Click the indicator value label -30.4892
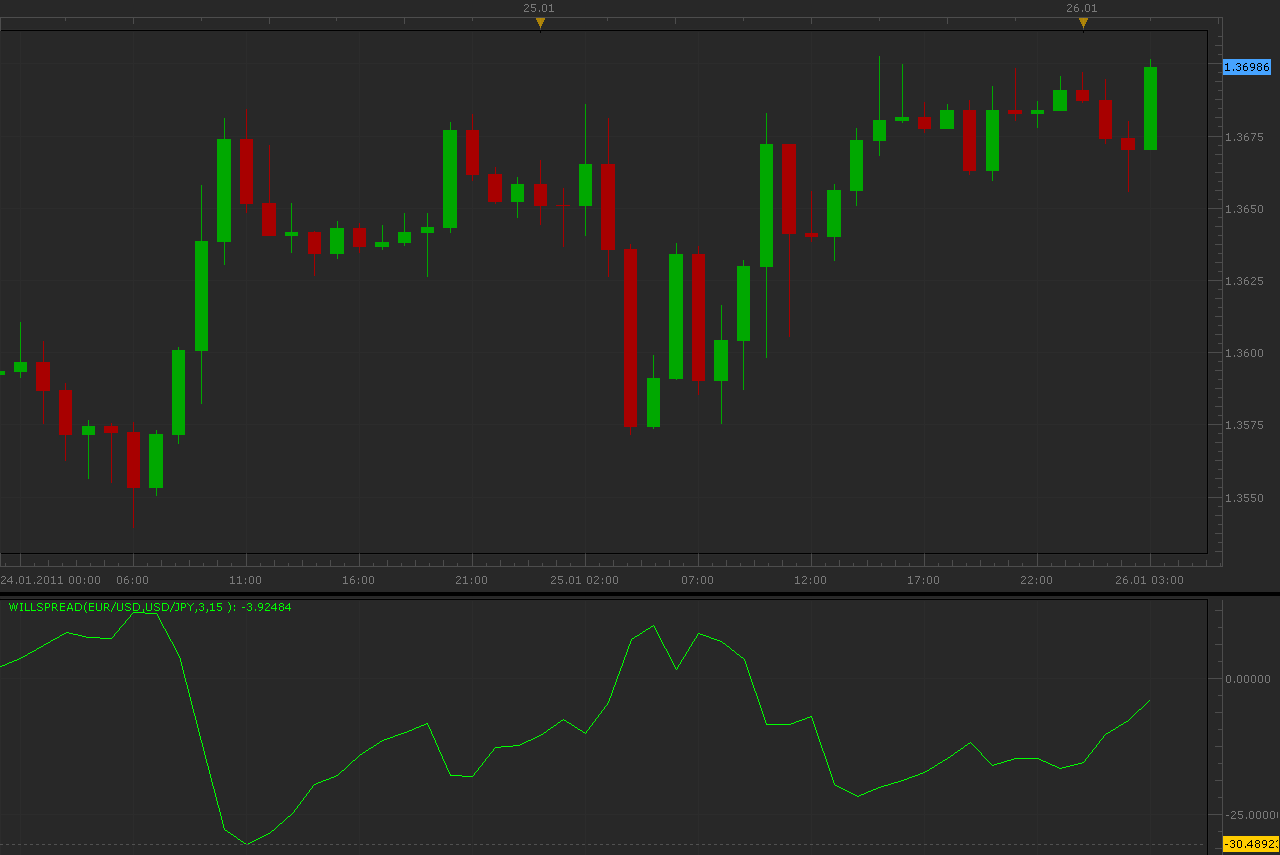This screenshot has height=855, width=1280. tap(1251, 844)
